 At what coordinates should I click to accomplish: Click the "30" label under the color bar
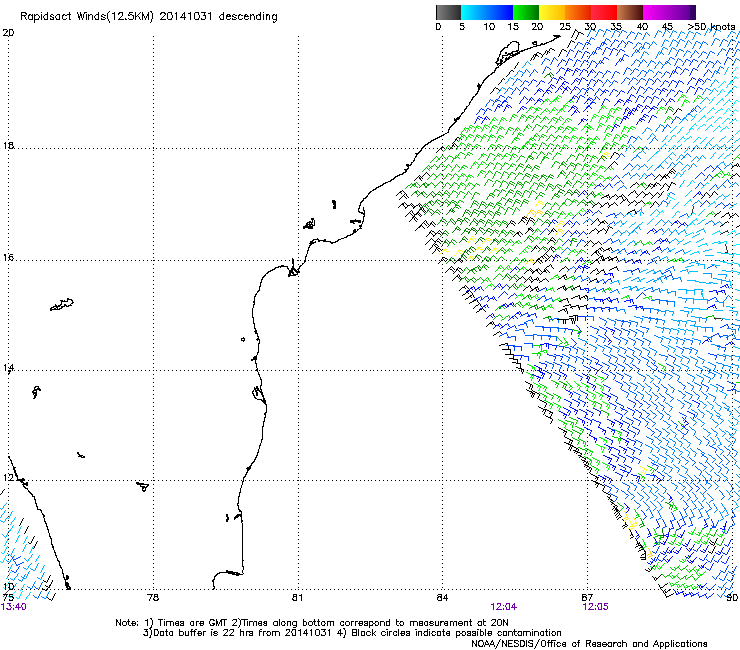click(x=590, y=26)
